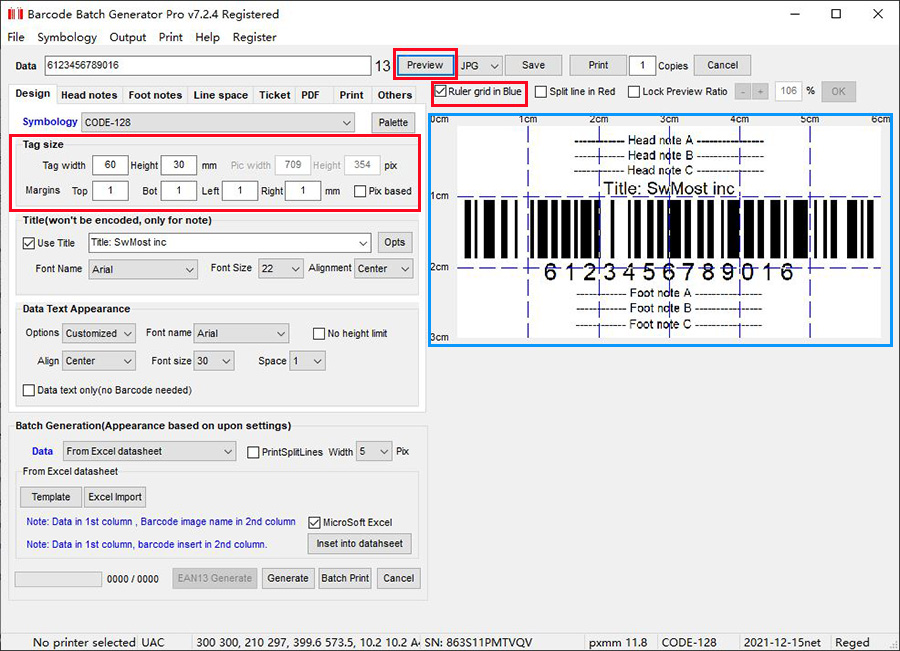Open the JPG output format dropdown
The width and height of the screenshot is (900, 651).
[480, 65]
